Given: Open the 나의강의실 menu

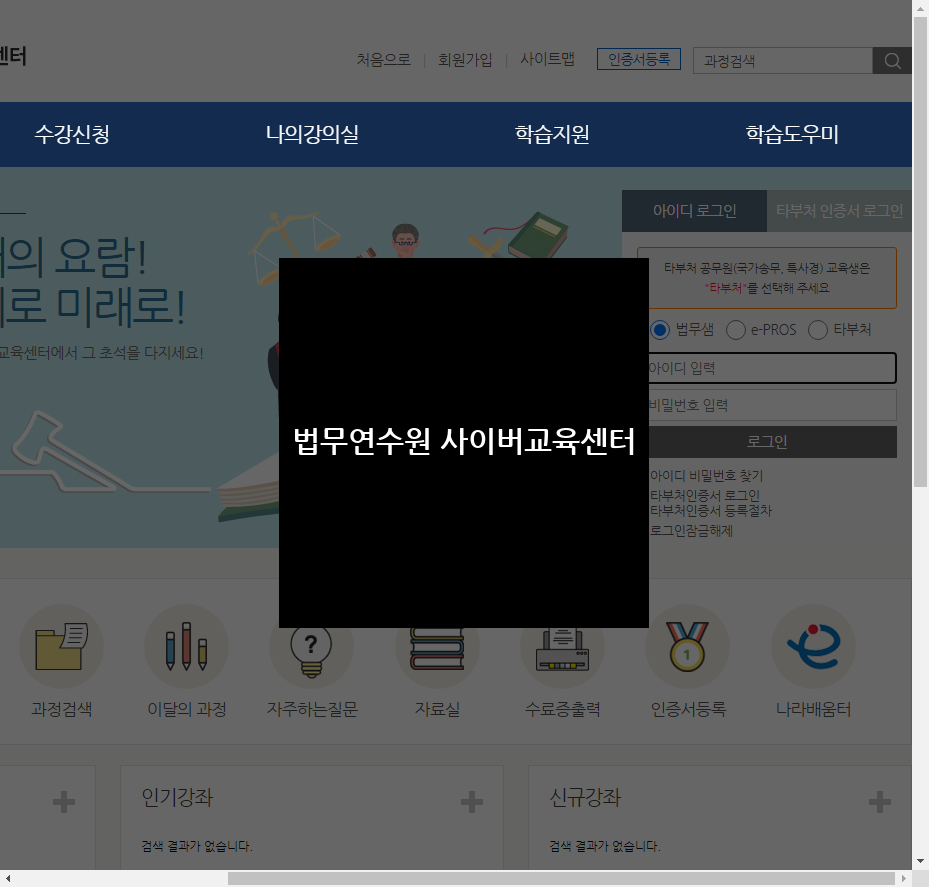Looking at the screenshot, I should coord(311,134).
